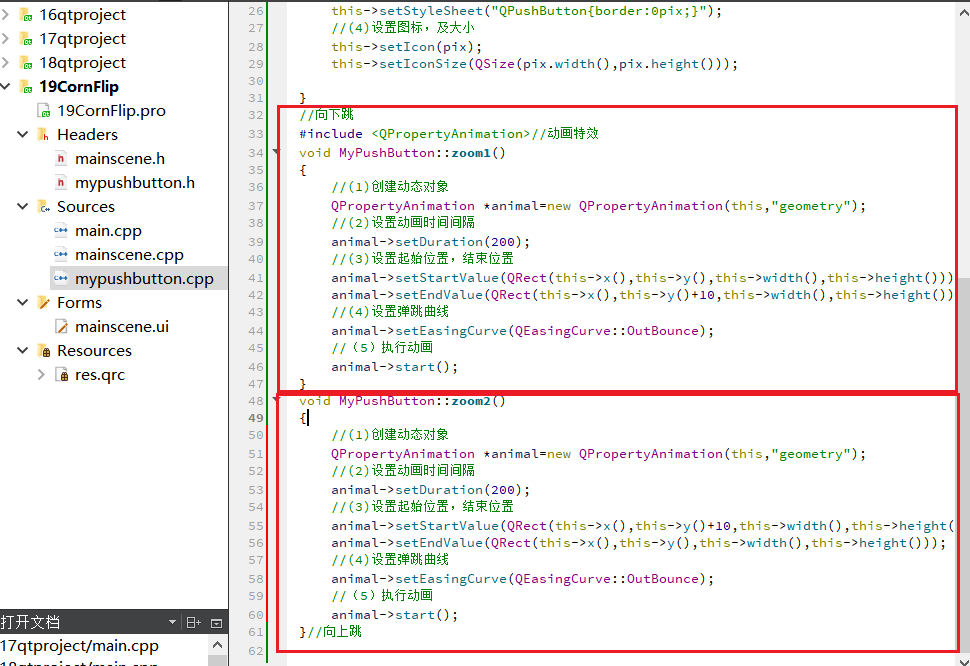Image resolution: width=970 pixels, height=666 pixels.
Task: Expand the 17qtproject tree node
Action: click(6, 38)
